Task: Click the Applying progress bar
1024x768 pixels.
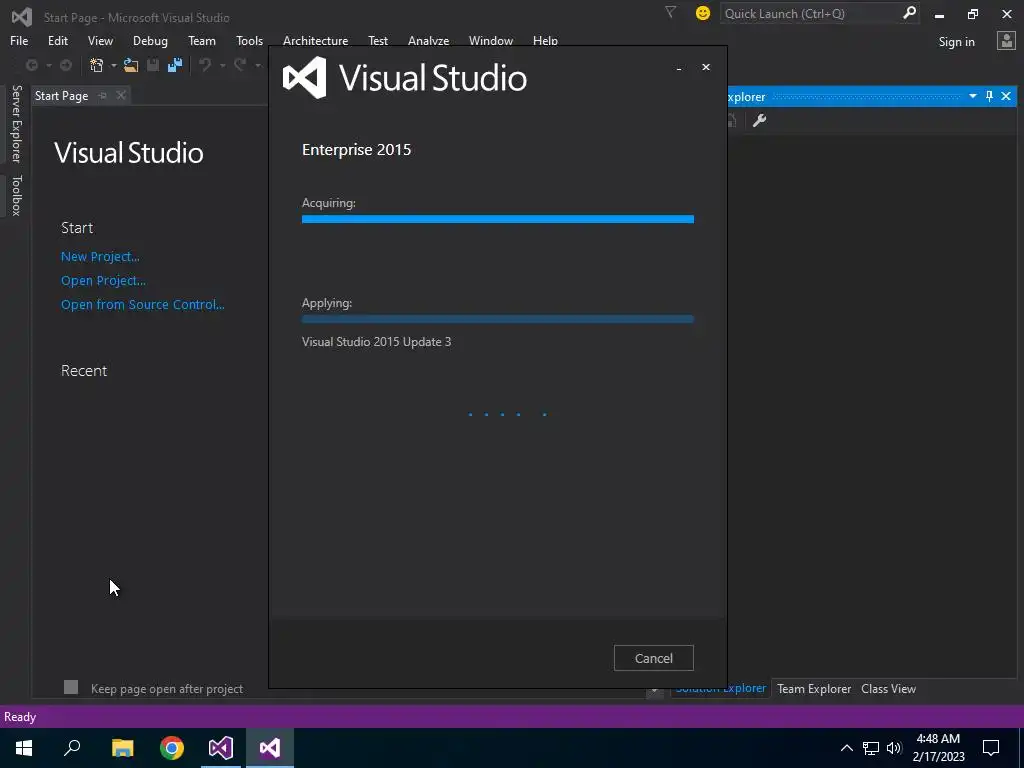Action: [x=498, y=319]
